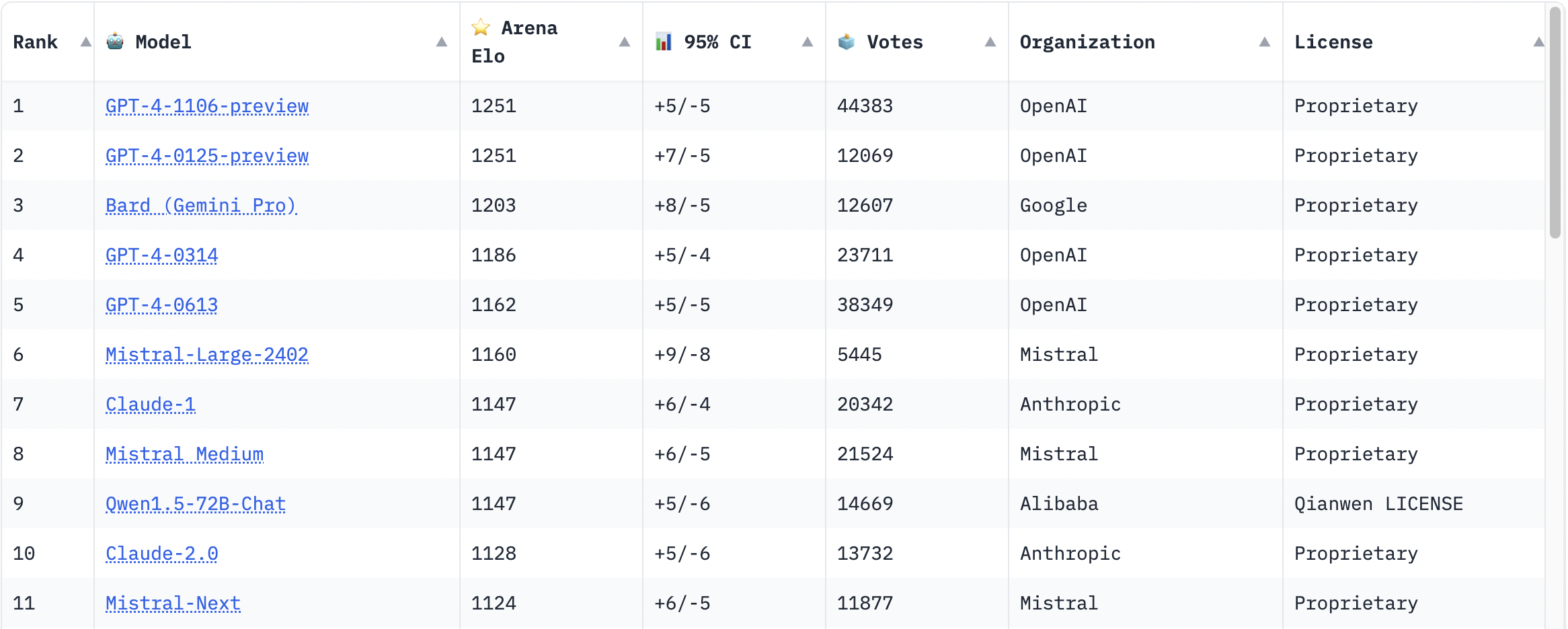Screen dimensions: 1568x629
Task: Open the Mistral-Large-2402 link
Action: pyautogui.click(x=207, y=355)
